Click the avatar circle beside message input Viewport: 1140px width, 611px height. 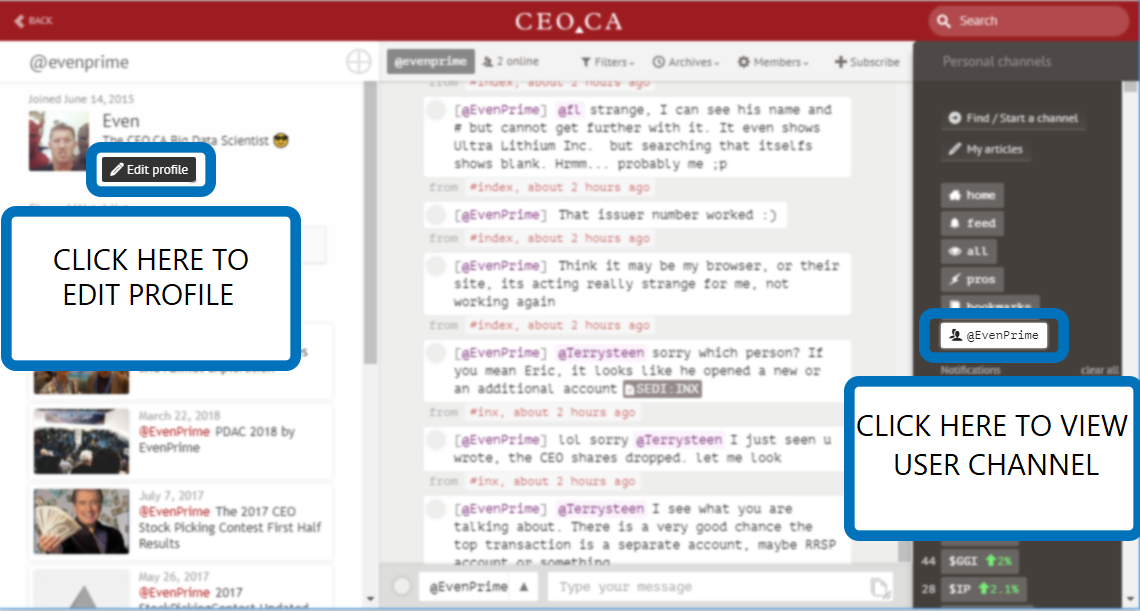(x=401, y=586)
